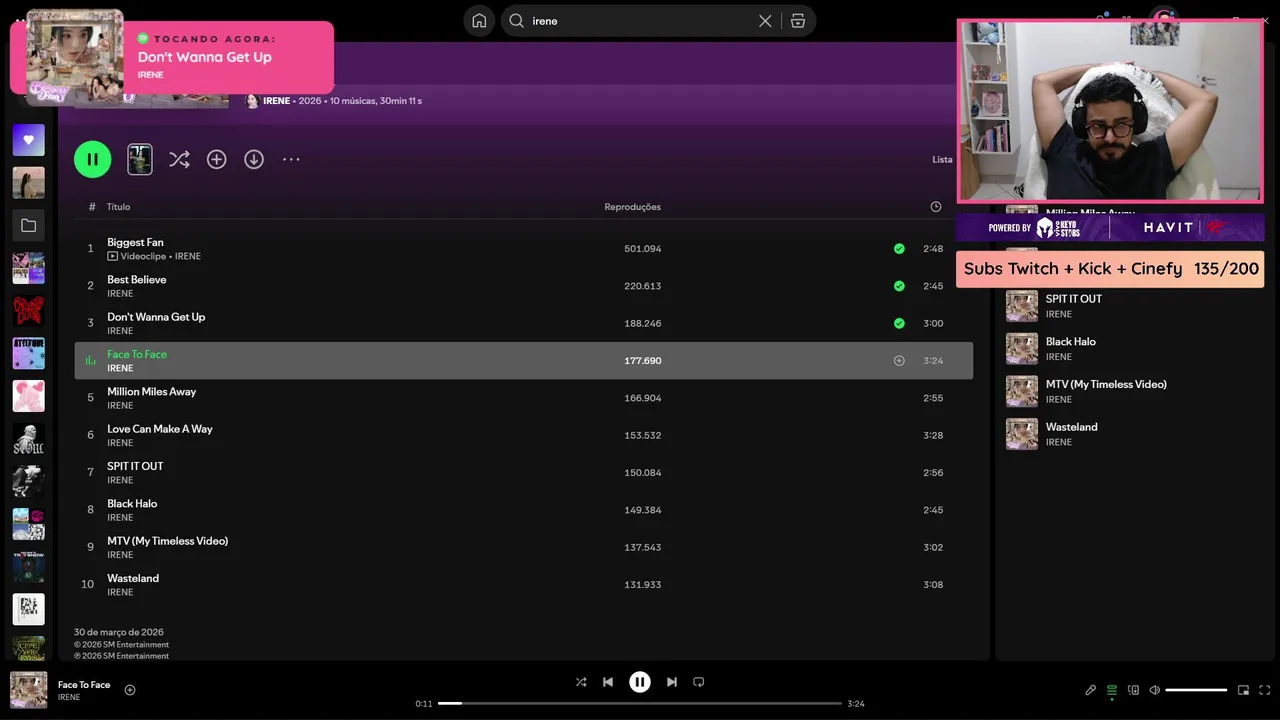This screenshot has height=720, width=1280.
Task: Play track Biggest Fan
Action: point(135,242)
